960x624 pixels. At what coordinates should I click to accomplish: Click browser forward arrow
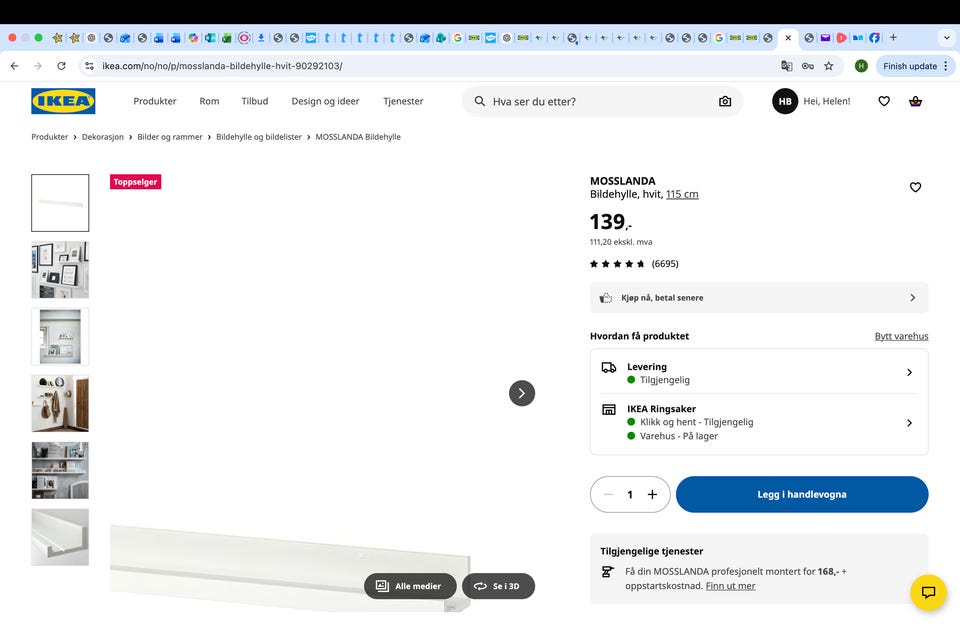pyautogui.click(x=38, y=66)
